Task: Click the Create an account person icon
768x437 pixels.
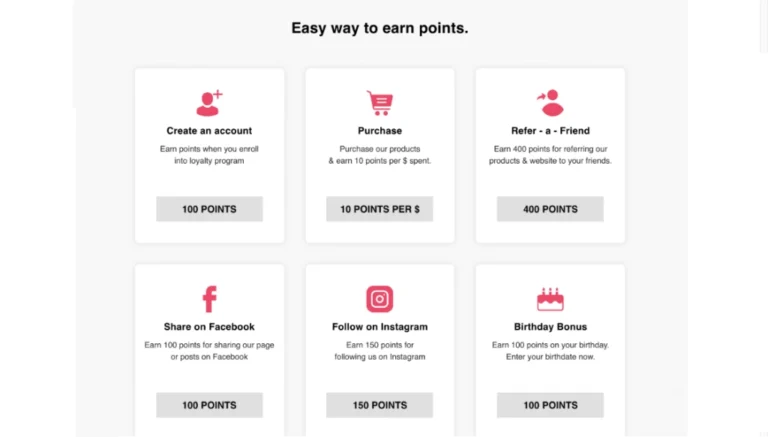Action: (x=209, y=103)
